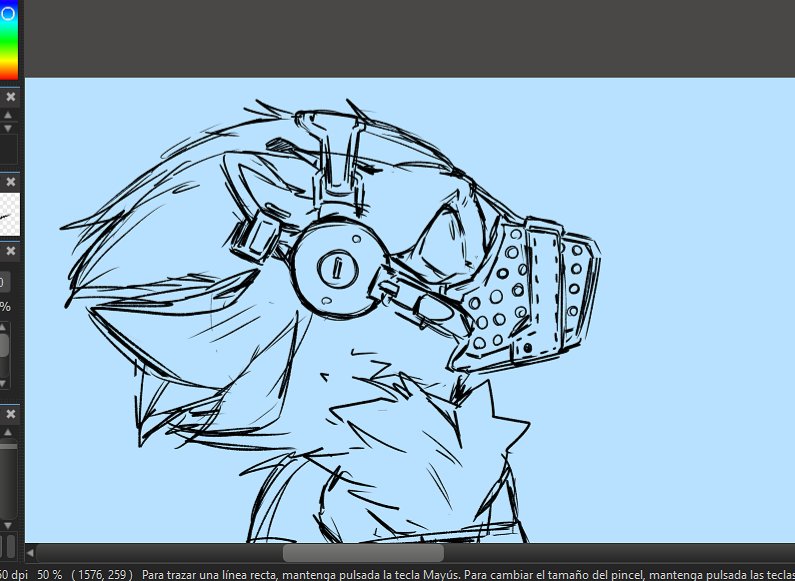Pick a hue from the rainbow color bar
The height and width of the screenshot is (581, 795).
[x=9, y=40]
